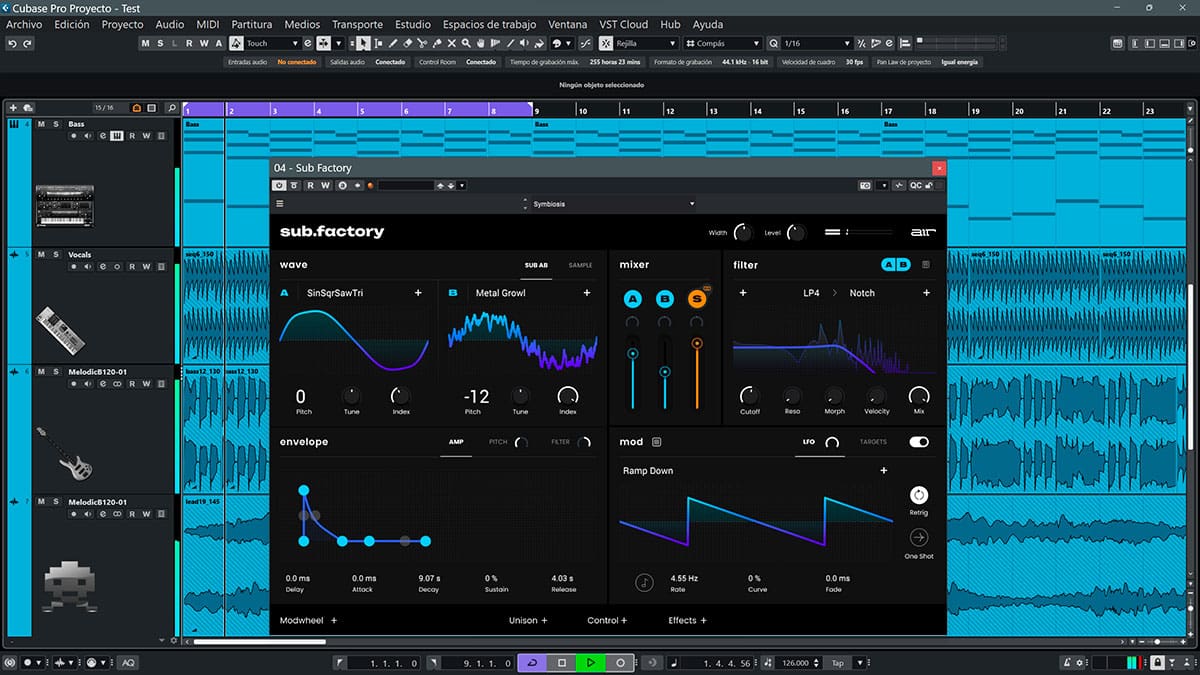
Task: Open the Archivo menu
Action: [x=24, y=24]
